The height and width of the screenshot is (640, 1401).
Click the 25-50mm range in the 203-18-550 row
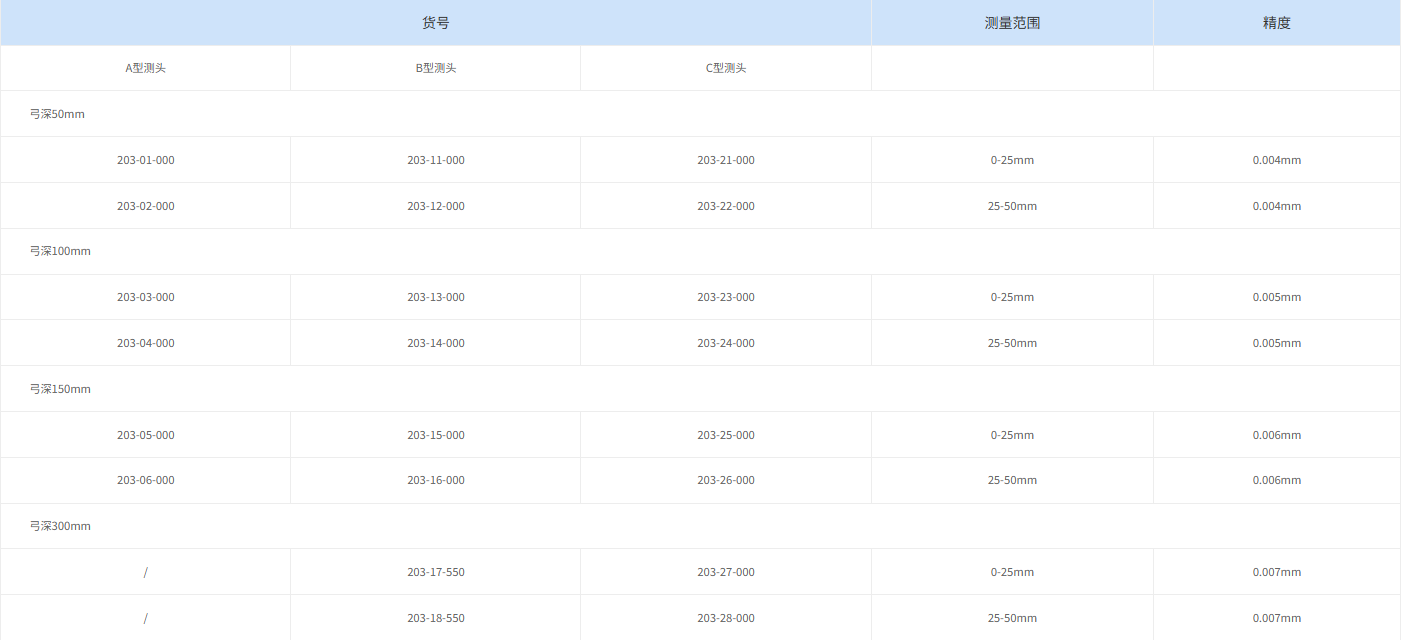[x=1012, y=618]
